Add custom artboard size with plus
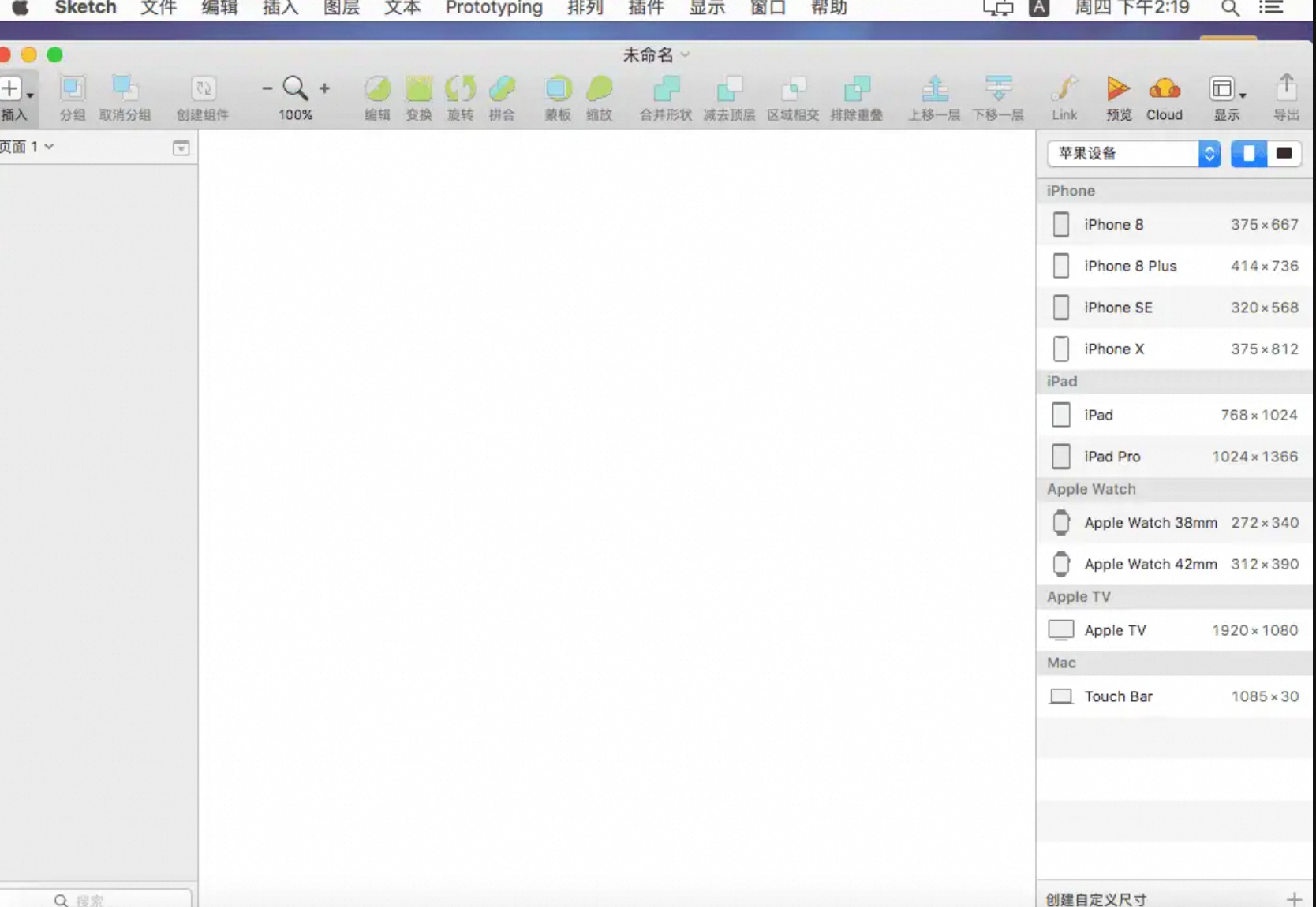Screen dimensions: 1316x907 (x=1294, y=899)
